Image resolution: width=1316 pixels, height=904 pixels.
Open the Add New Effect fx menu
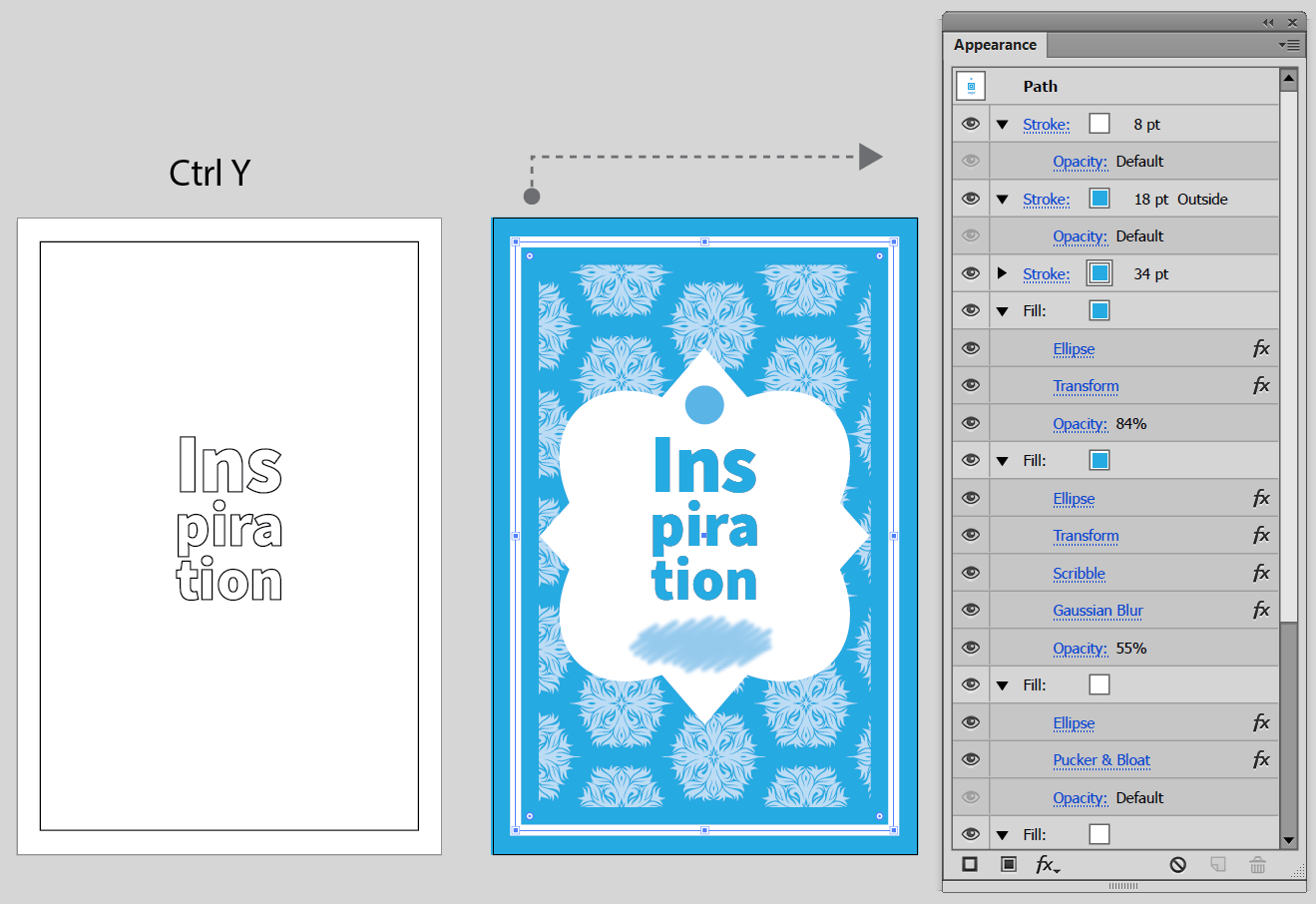pyautogui.click(x=1047, y=864)
